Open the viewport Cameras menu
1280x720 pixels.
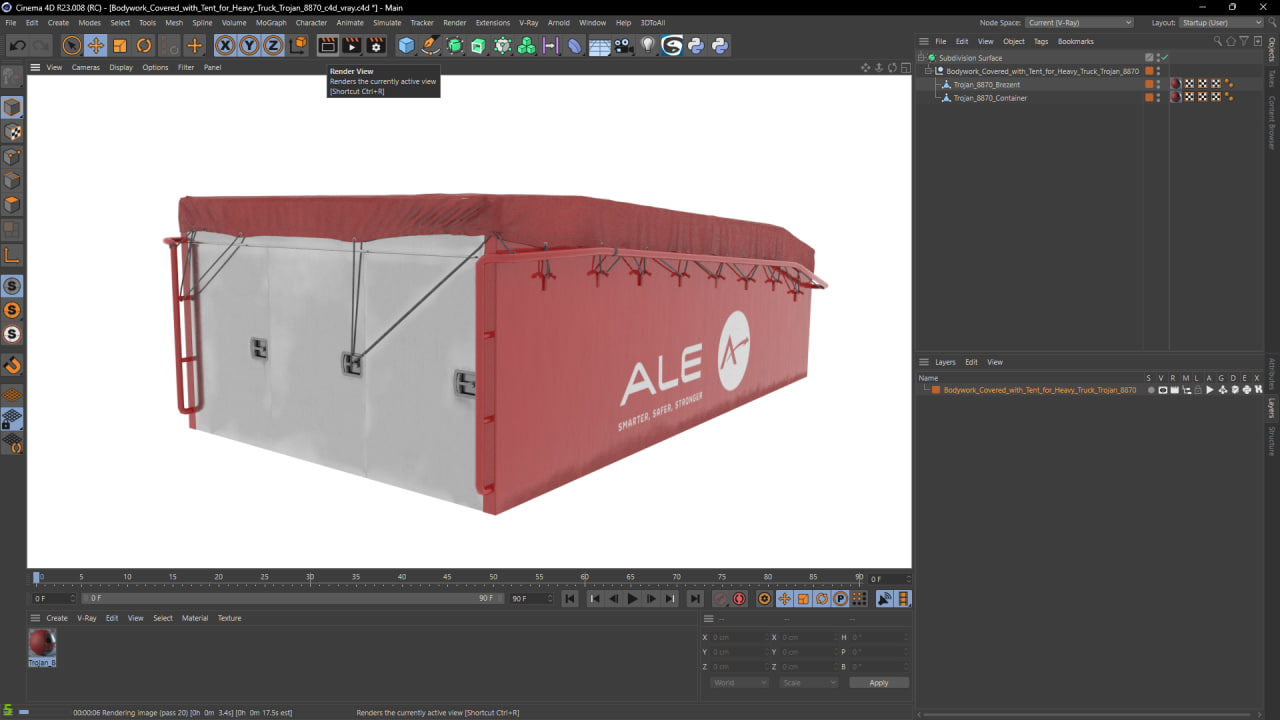86,67
